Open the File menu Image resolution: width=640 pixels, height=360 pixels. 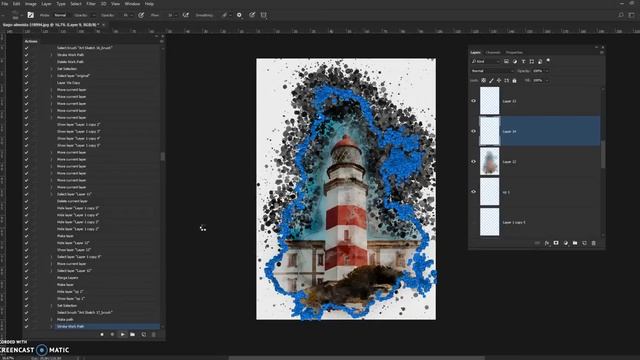[5, 4]
